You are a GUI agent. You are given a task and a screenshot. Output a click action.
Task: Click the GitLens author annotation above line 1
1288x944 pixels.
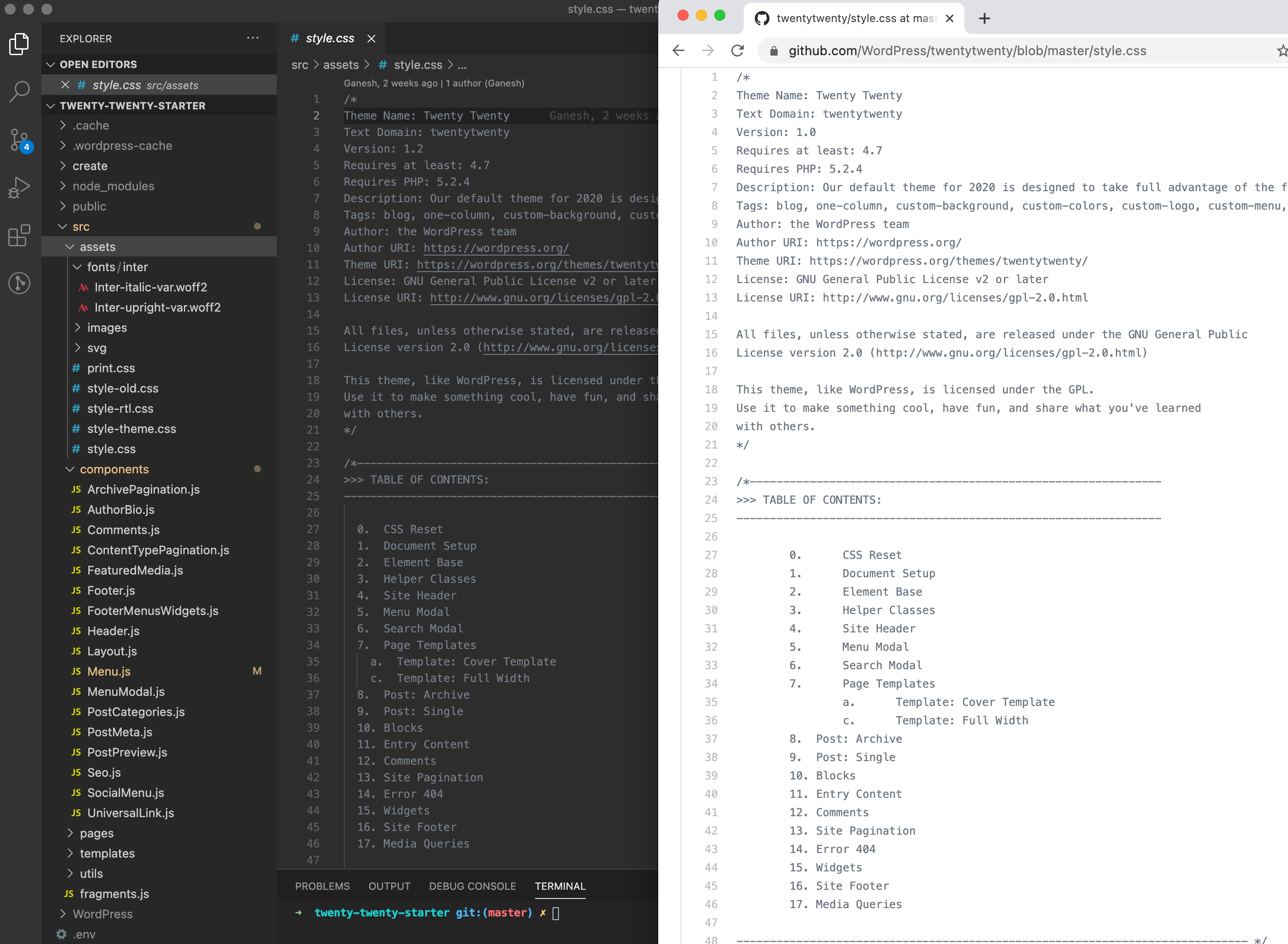pos(434,84)
